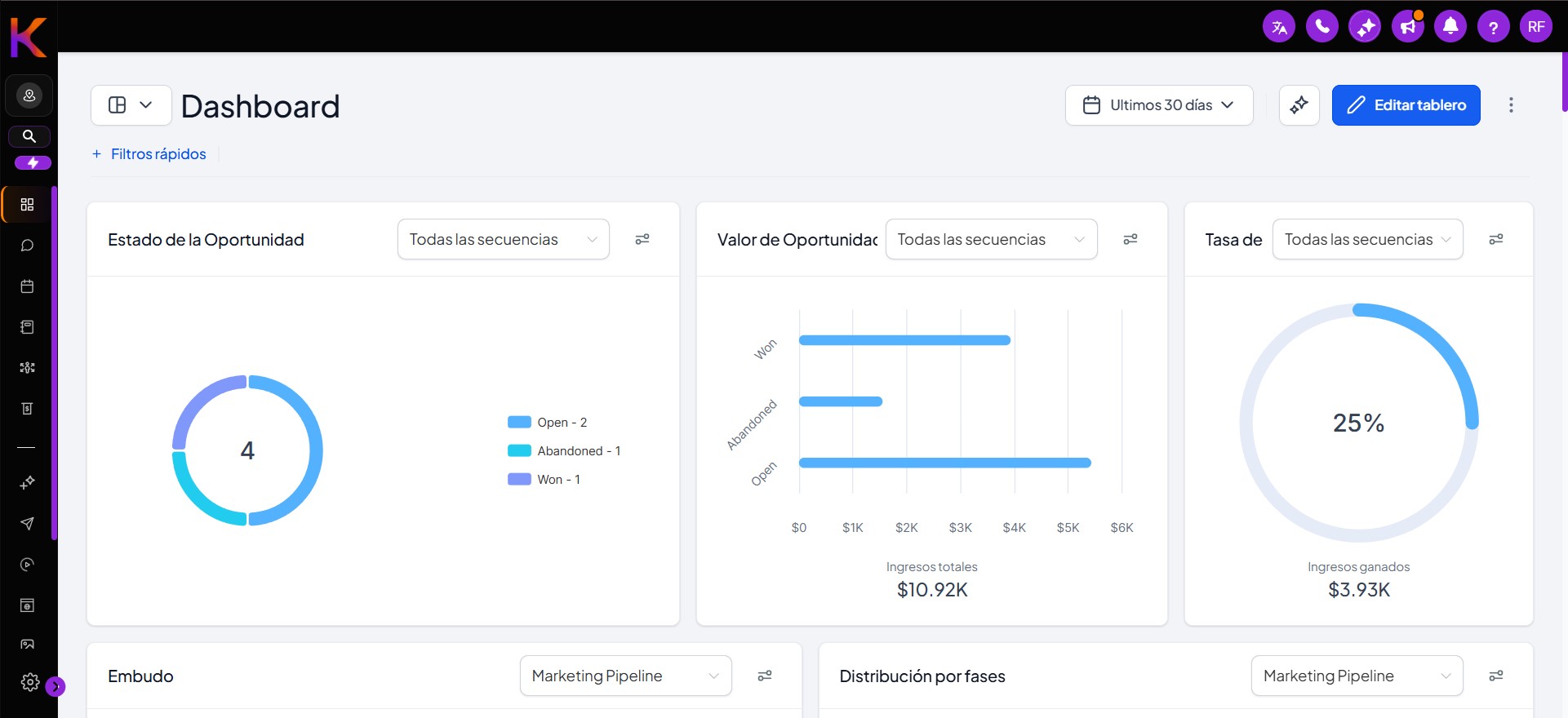Open the sidebar search
1568x718 pixels.
coord(29,136)
